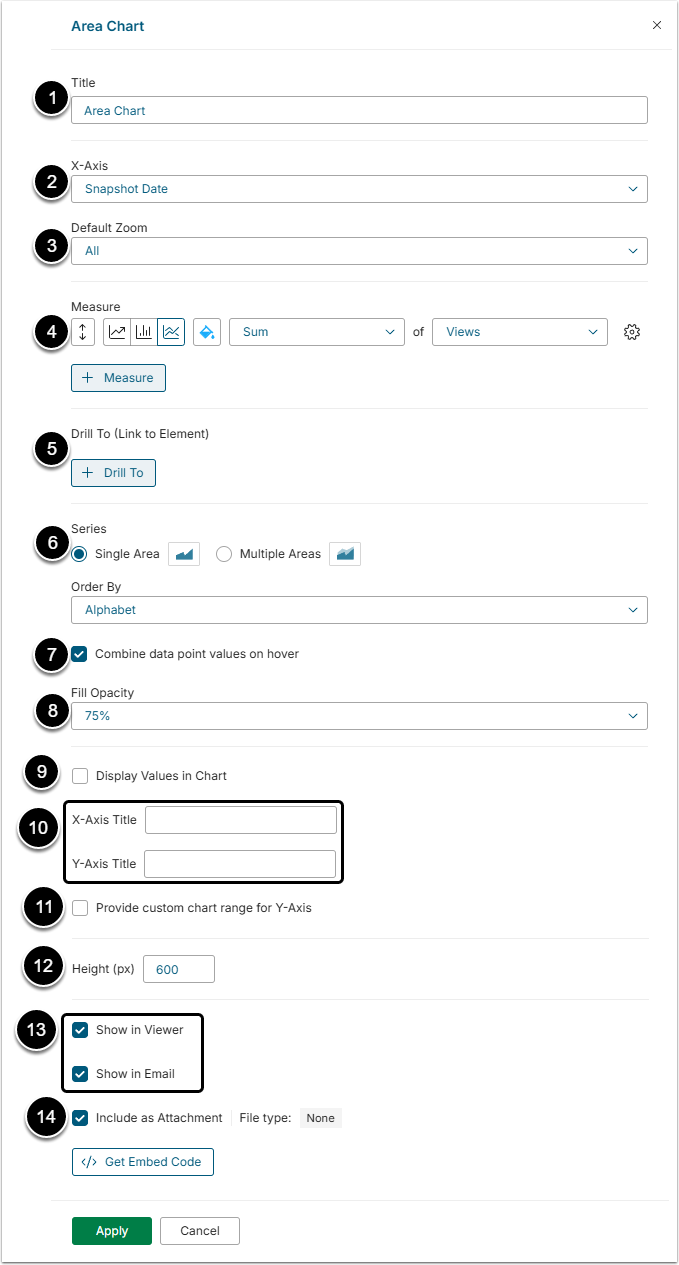Open the measure fill color picker
The image size is (679, 1265).
pos(207,332)
